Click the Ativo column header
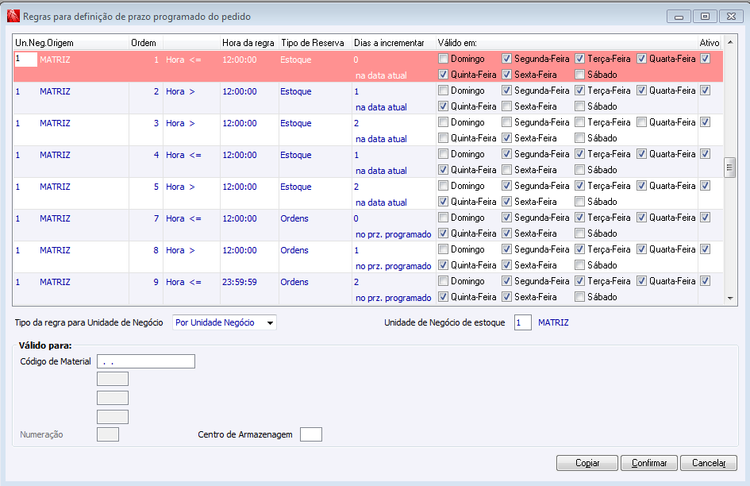Viewport: 750px width, 486px height. tap(709, 43)
